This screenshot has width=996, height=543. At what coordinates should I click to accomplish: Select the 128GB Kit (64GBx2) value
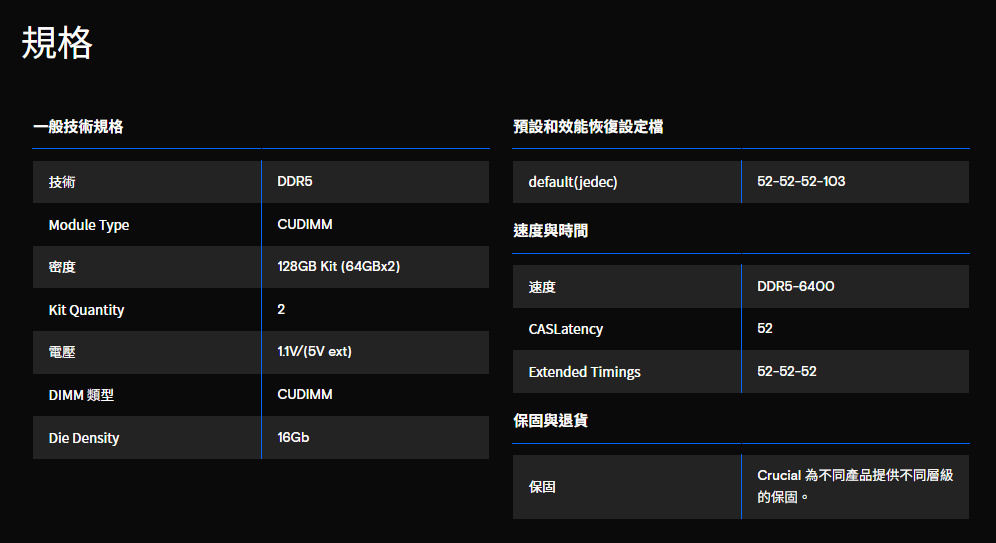point(339,267)
